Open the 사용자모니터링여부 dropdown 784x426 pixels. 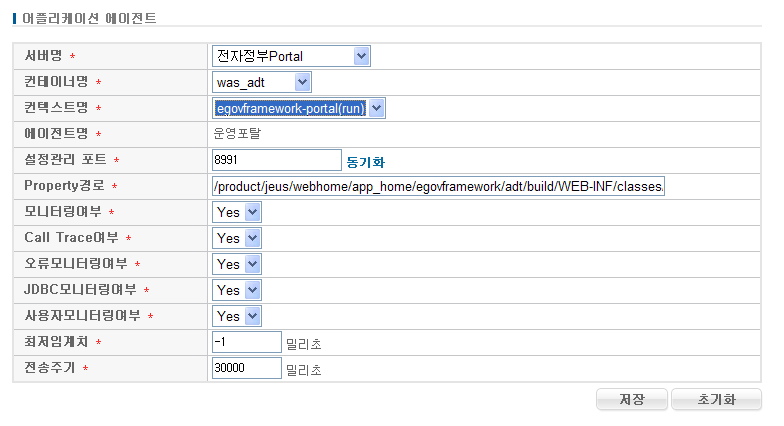tap(237, 316)
